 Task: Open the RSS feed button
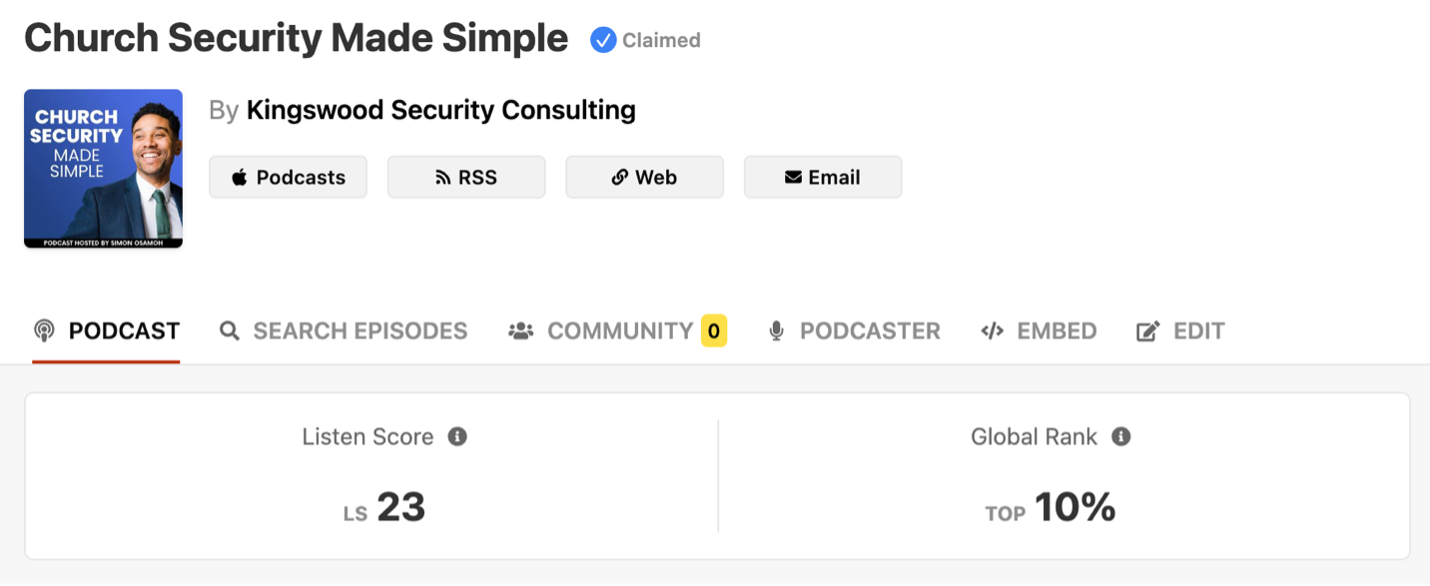[466, 177]
